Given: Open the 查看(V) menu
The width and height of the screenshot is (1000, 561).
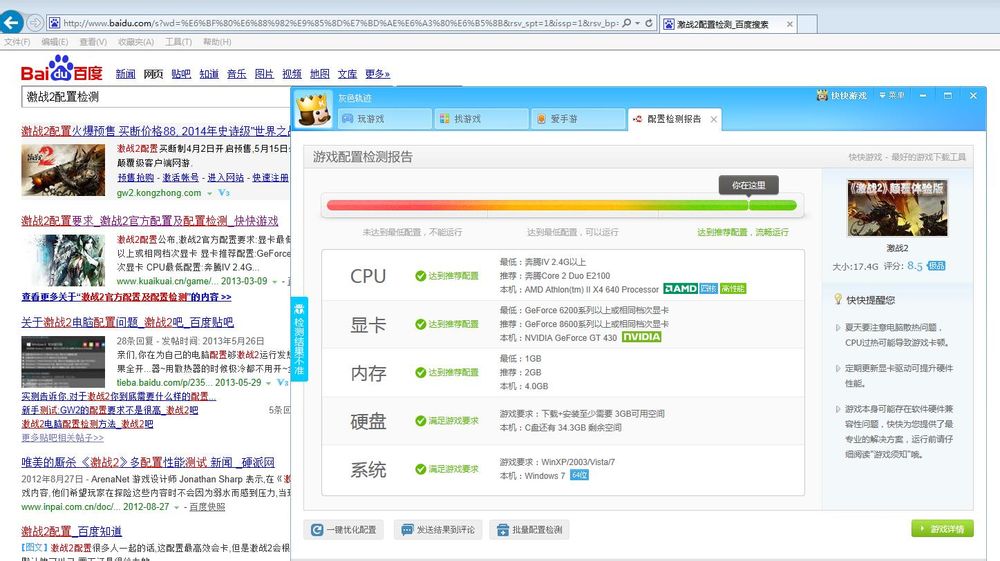Looking at the screenshot, I should pyautogui.click(x=93, y=42).
